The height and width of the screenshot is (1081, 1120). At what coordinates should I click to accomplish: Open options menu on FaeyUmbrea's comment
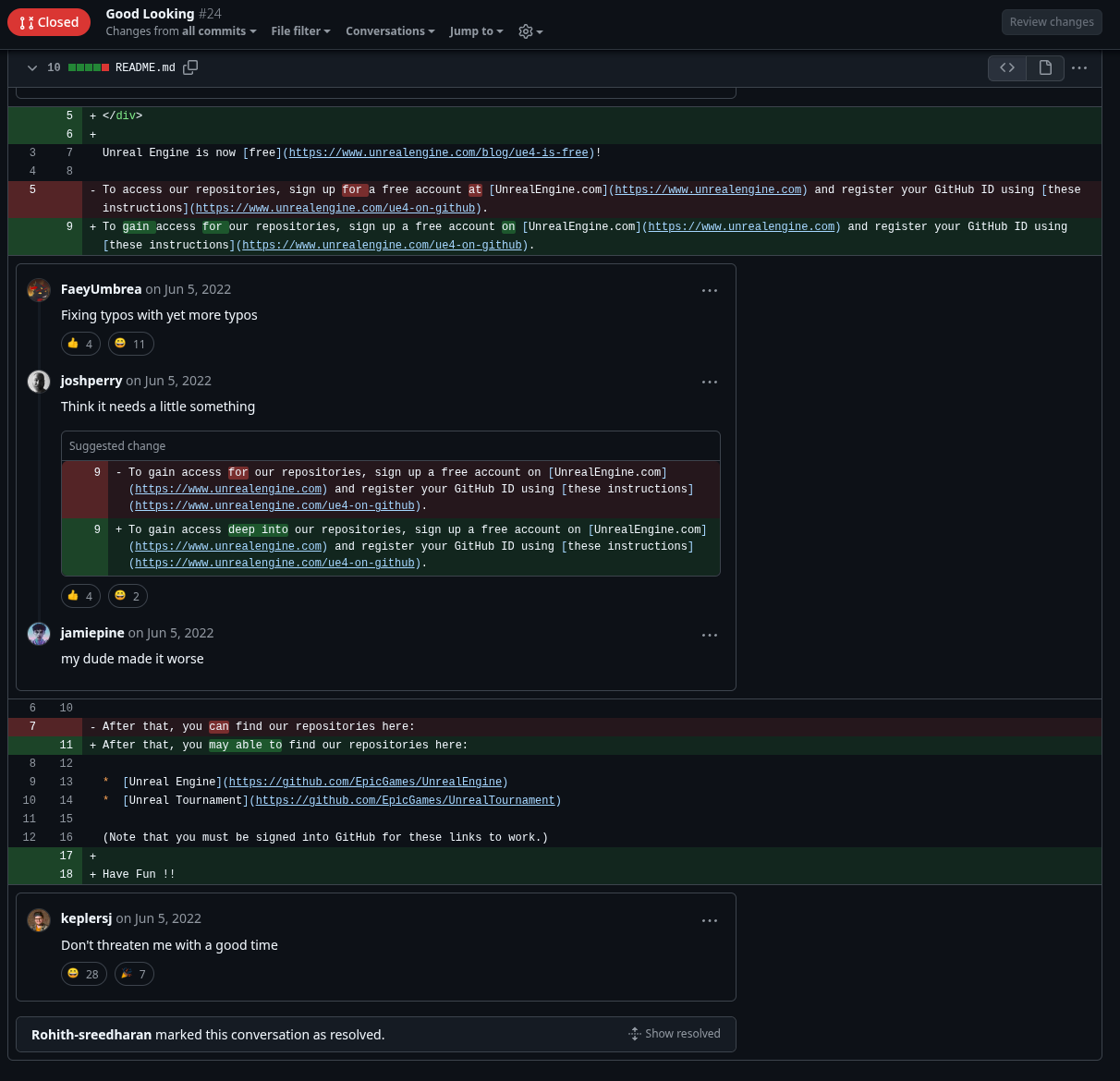(x=710, y=290)
